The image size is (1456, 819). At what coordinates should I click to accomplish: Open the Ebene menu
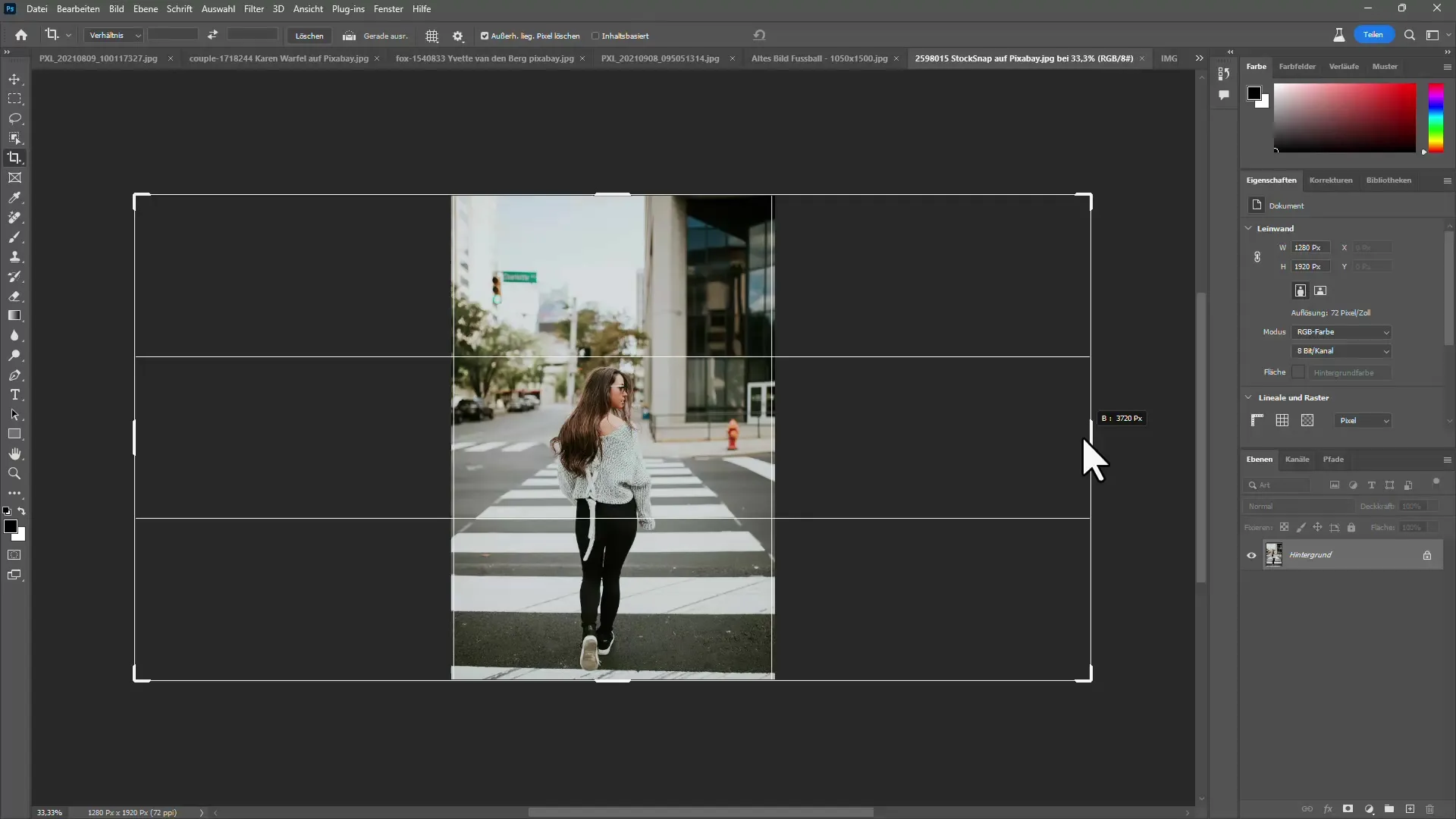coord(146,9)
